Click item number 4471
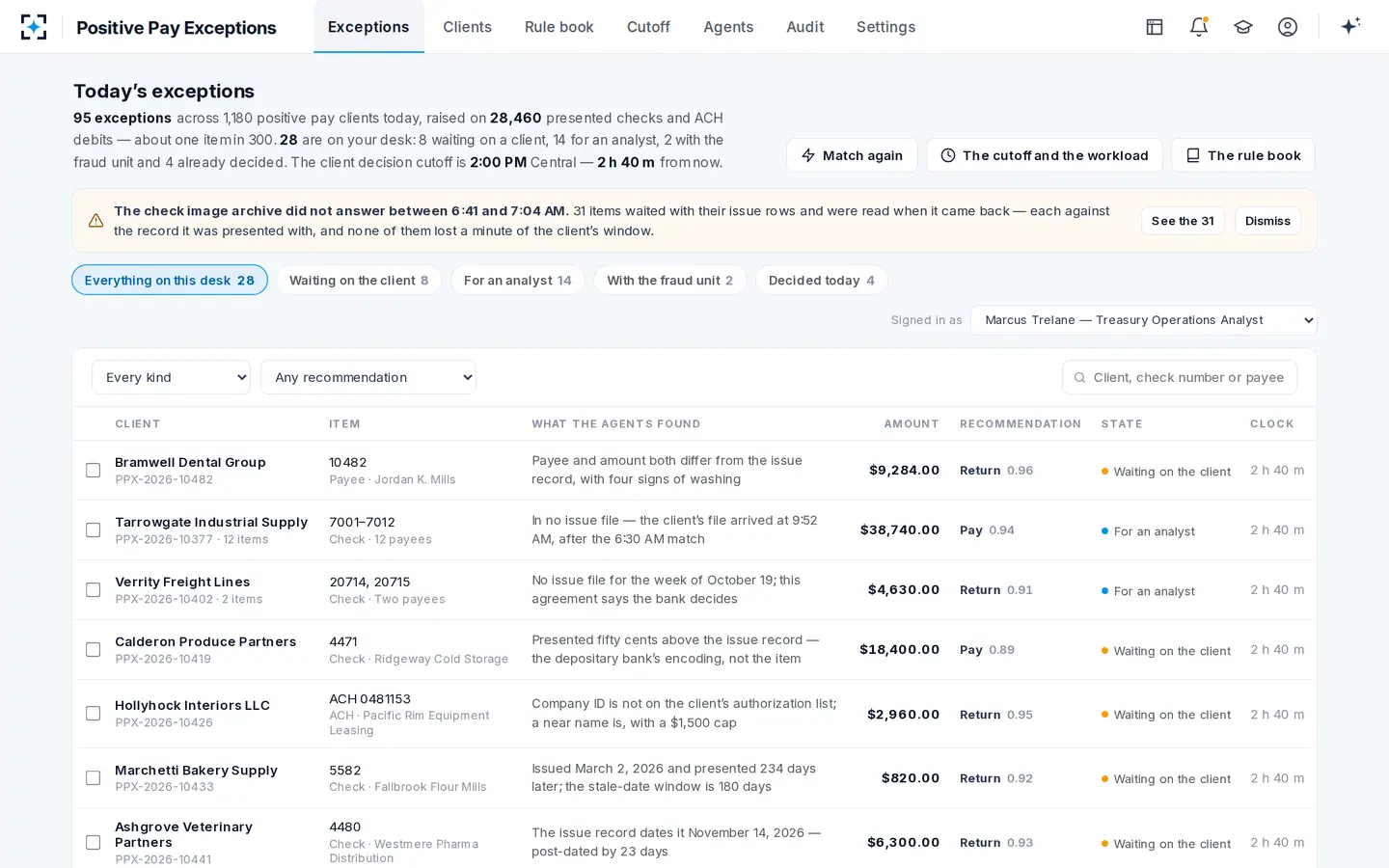This screenshot has height=868, width=1389. tap(343, 641)
